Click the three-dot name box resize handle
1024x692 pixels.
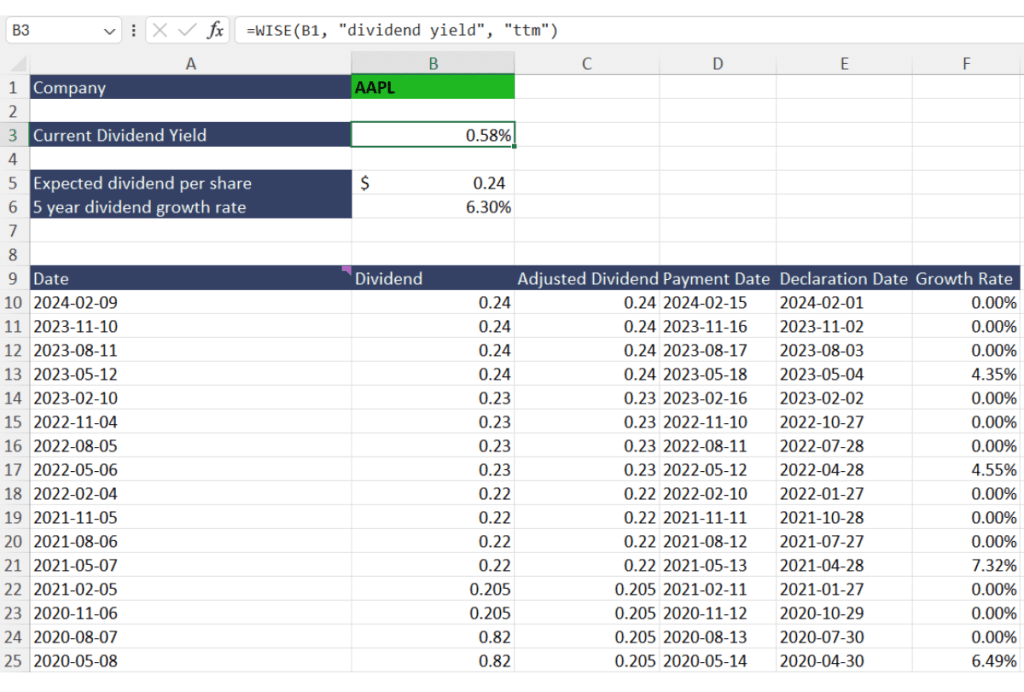click(x=134, y=31)
